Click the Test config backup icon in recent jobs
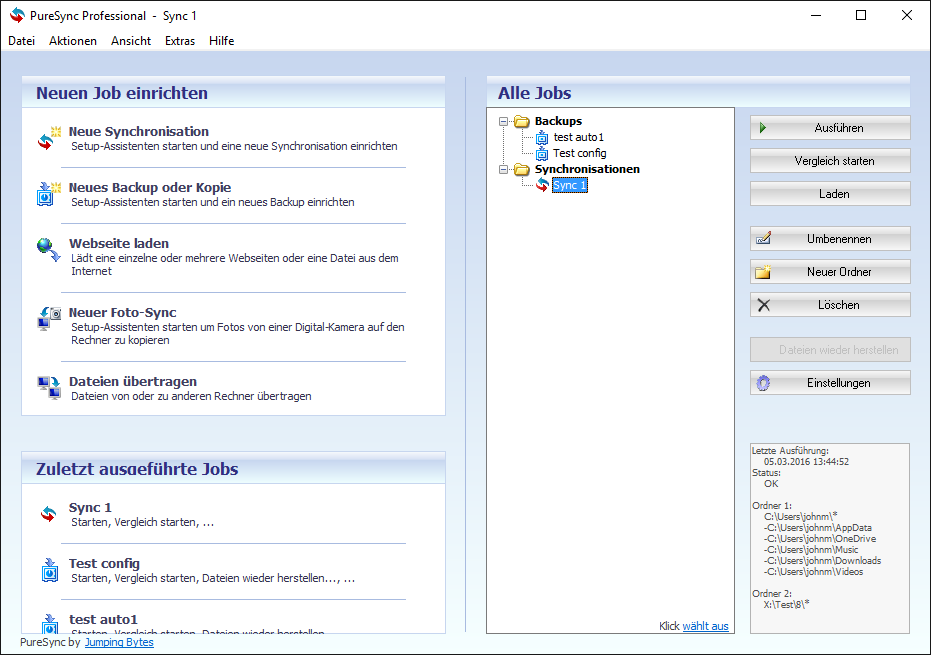 pos(49,570)
